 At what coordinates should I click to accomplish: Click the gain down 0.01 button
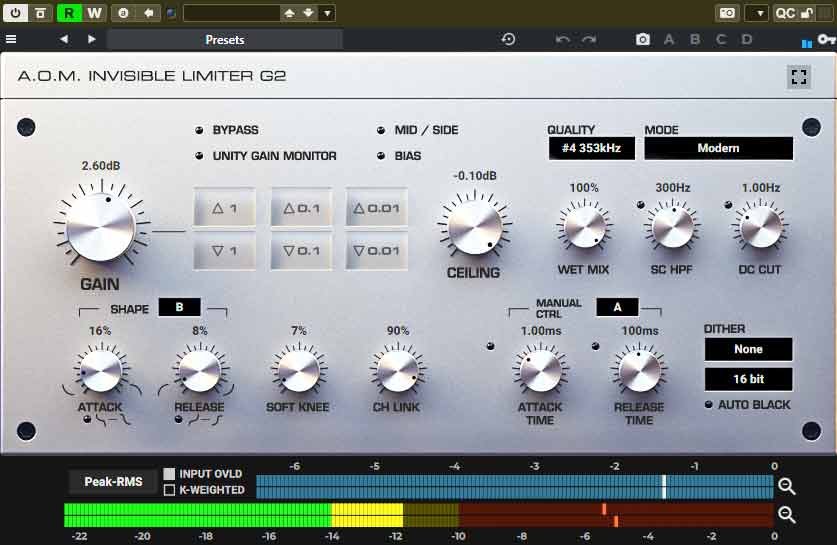[x=376, y=250]
